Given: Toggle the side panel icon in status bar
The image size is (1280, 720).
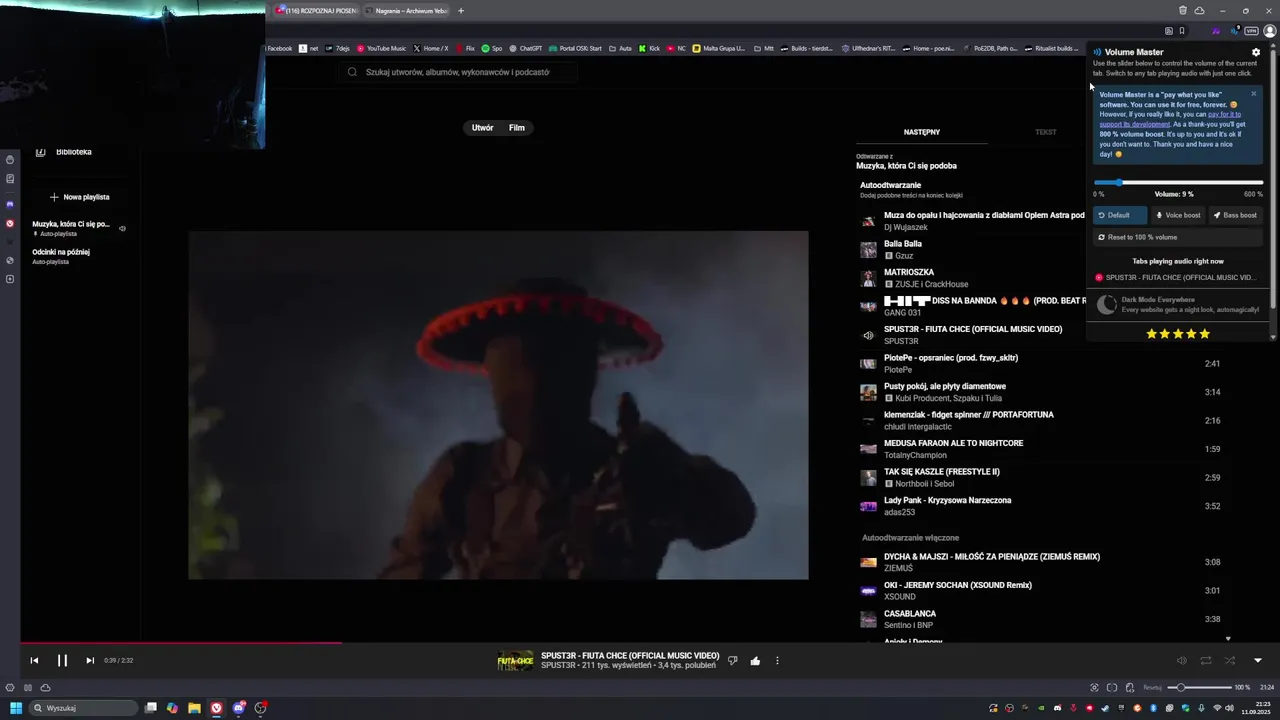Looking at the screenshot, I should point(28,687).
